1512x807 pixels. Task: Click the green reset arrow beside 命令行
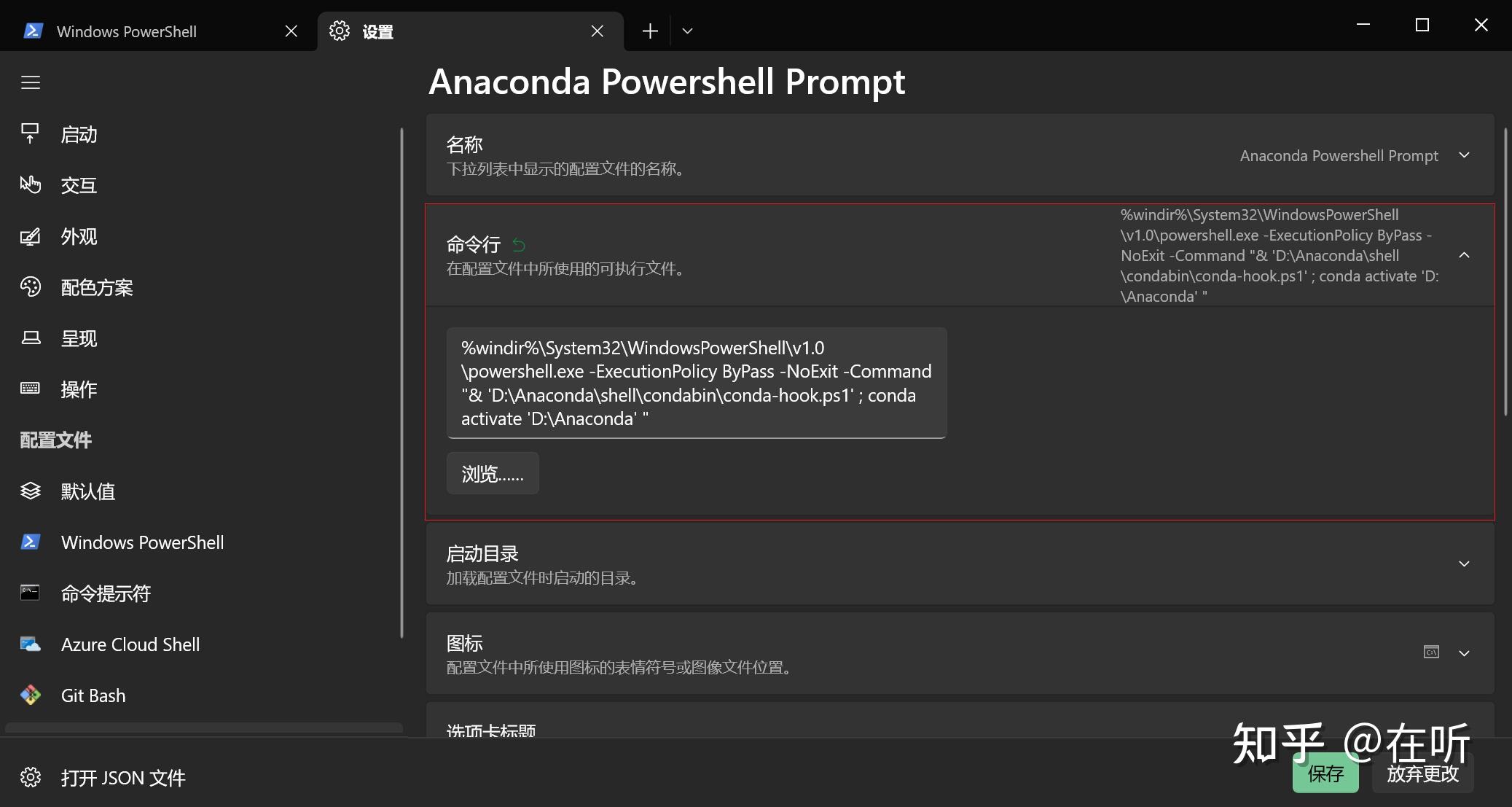[519, 245]
